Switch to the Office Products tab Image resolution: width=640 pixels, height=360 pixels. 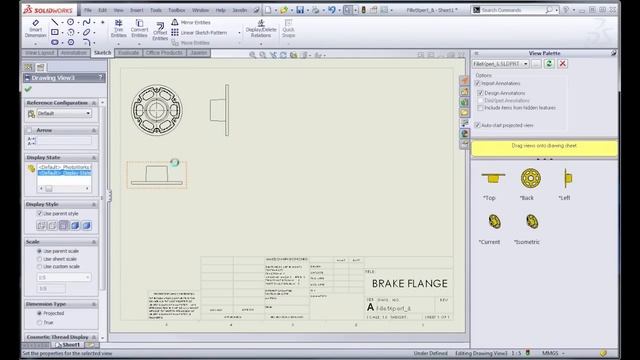tap(164, 53)
